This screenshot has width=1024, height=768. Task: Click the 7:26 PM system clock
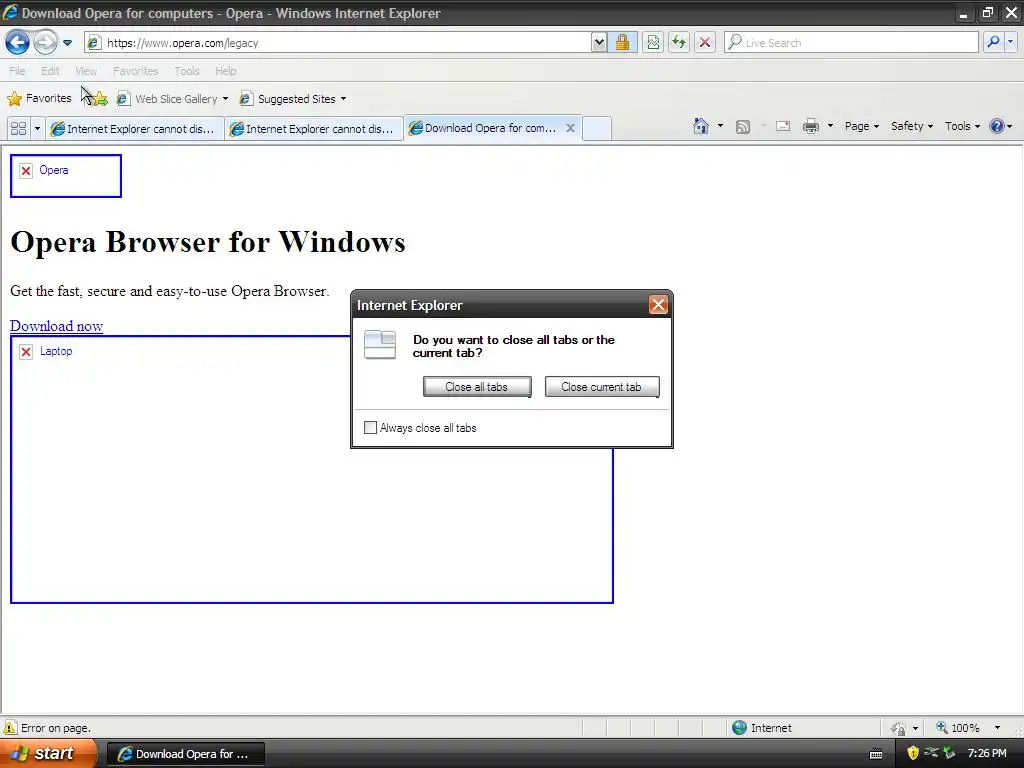coord(987,753)
